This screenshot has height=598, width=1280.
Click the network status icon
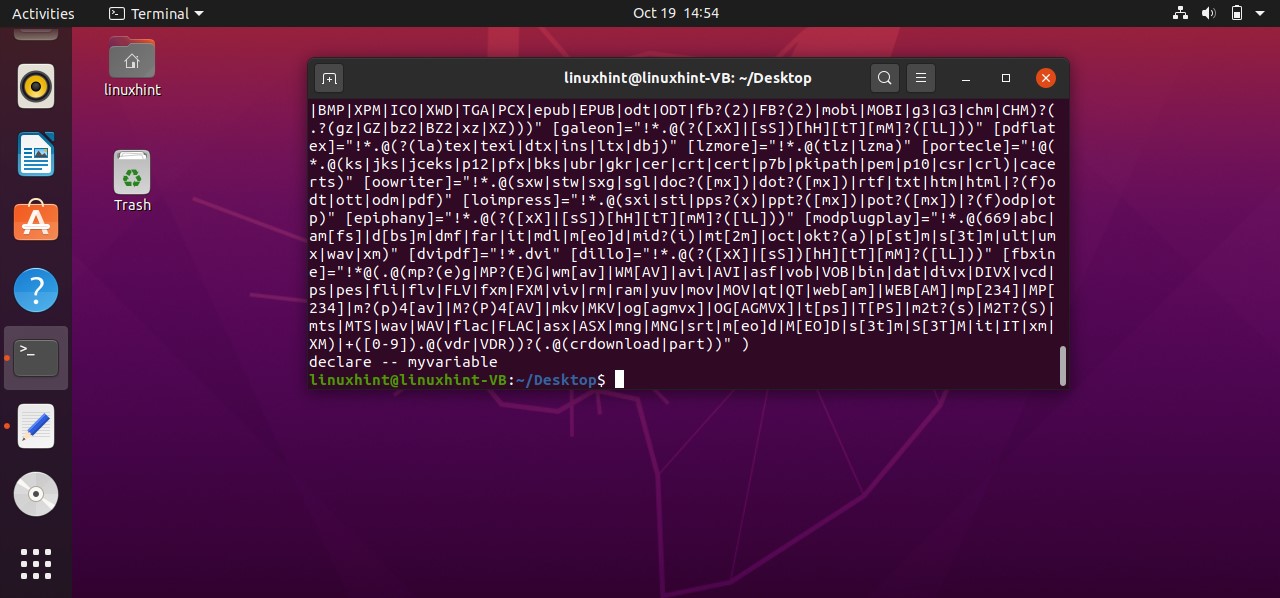[1180, 13]
